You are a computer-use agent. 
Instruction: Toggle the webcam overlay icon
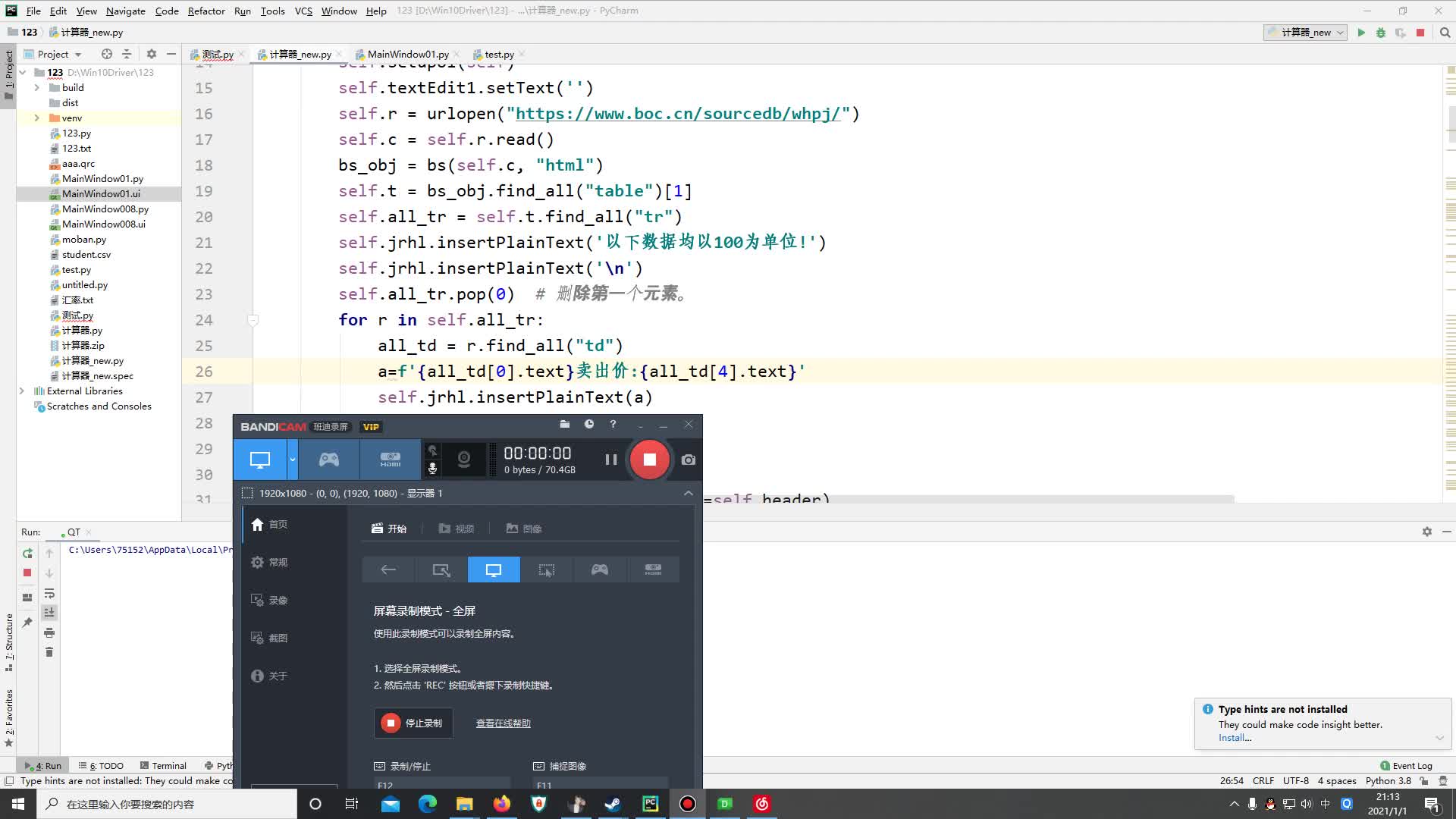[x=463, y=460]
